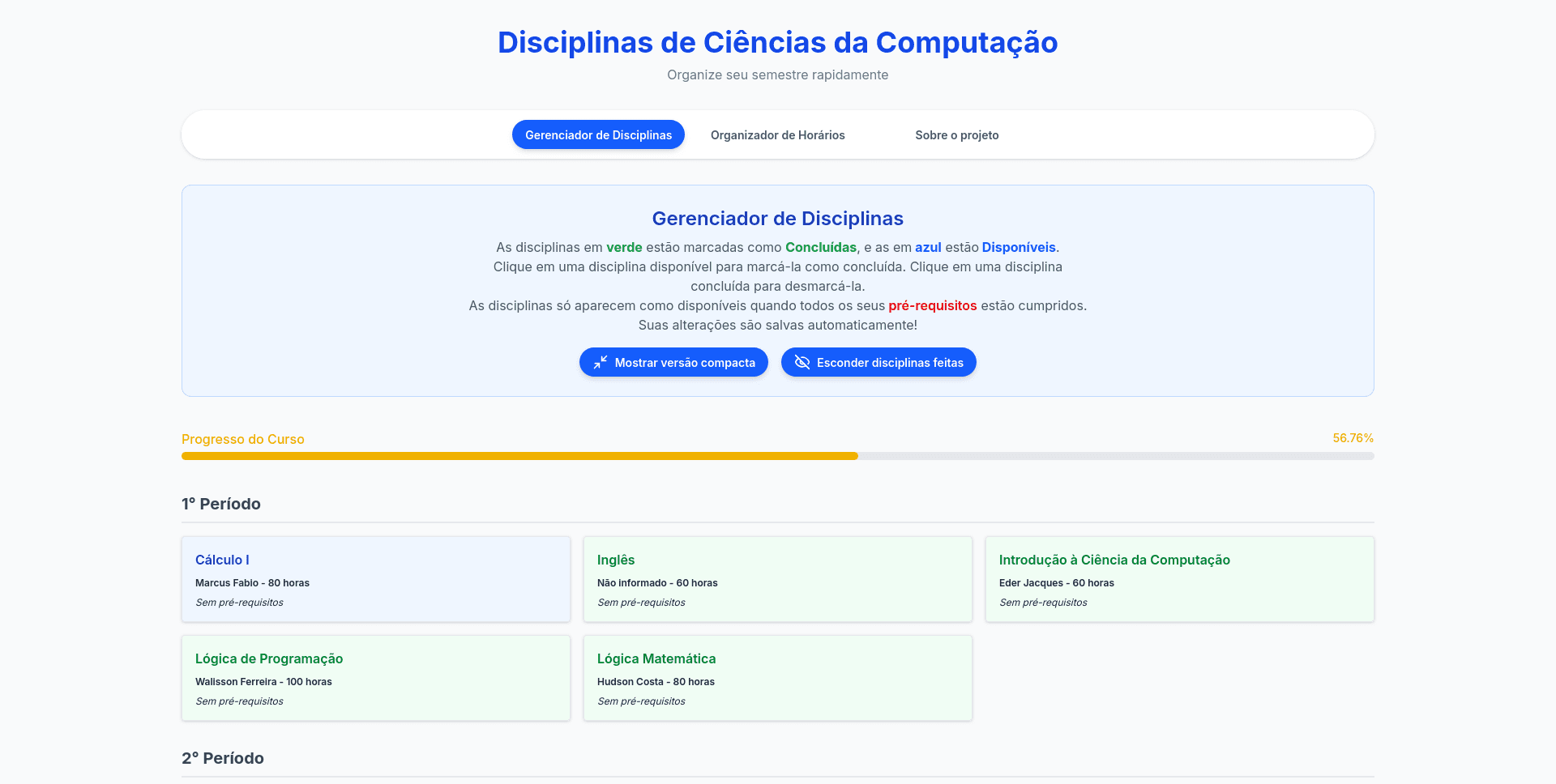Click the 1° Período section heading
Screen dimensions: 1556x784
220,503
